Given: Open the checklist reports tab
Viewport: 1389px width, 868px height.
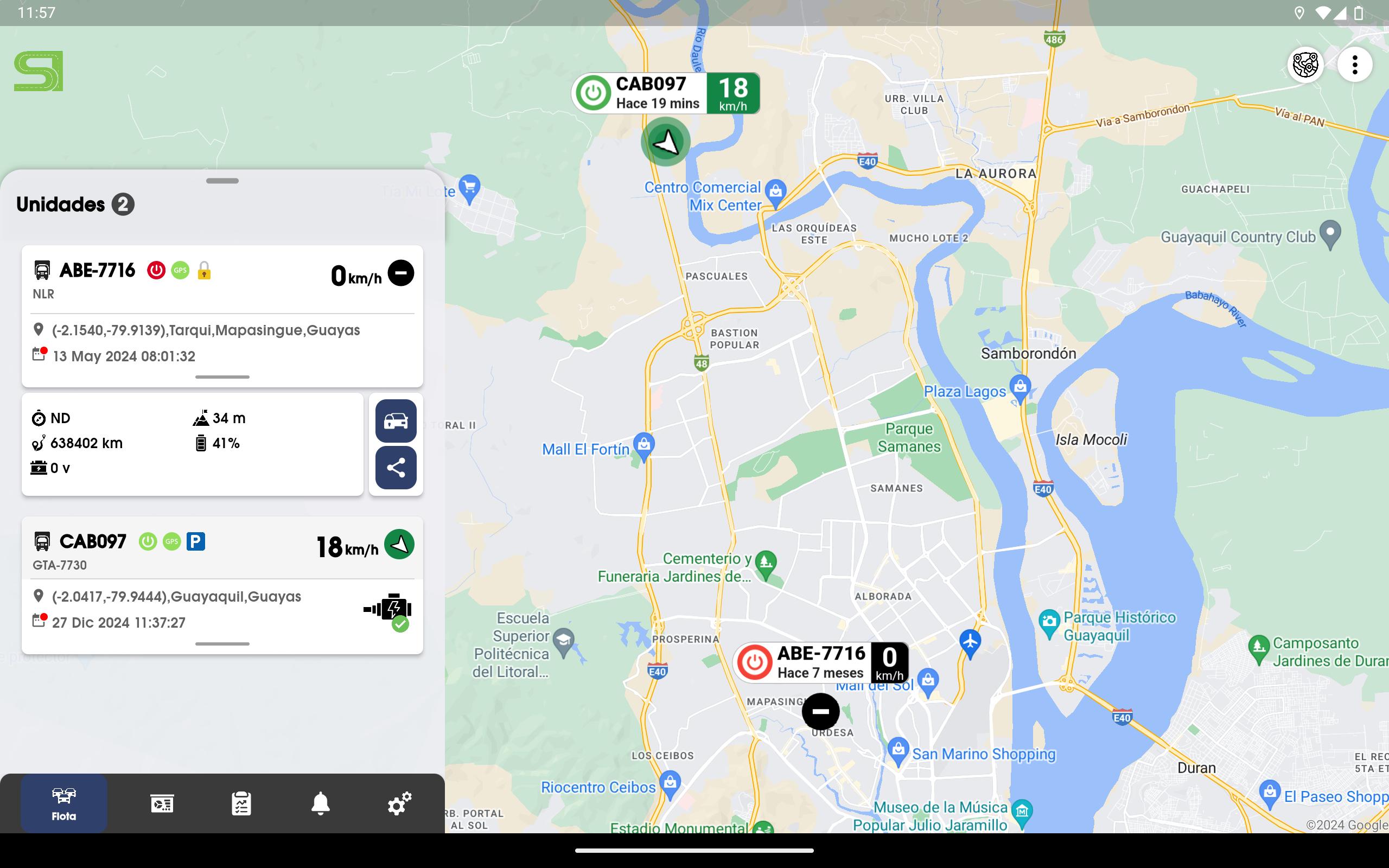Looking at the screenshot, I should click(241, 803).
